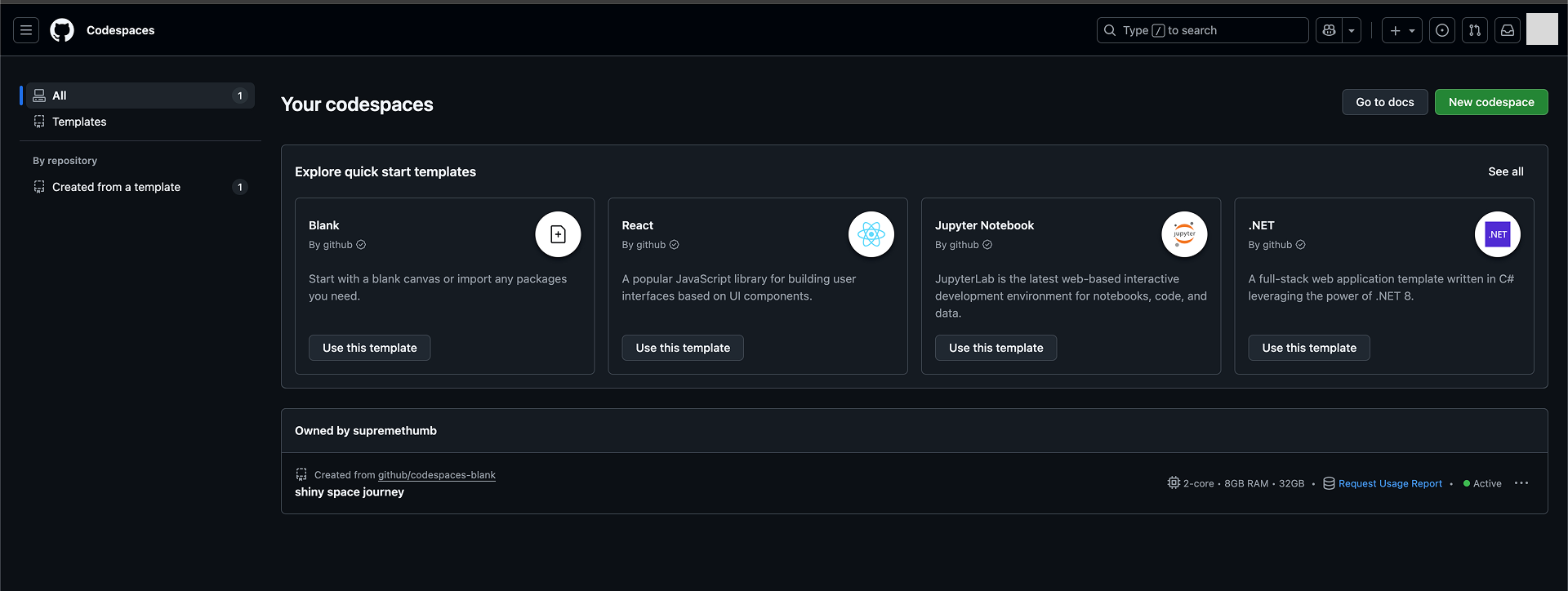Filter by Created from a template

point(116,187)
